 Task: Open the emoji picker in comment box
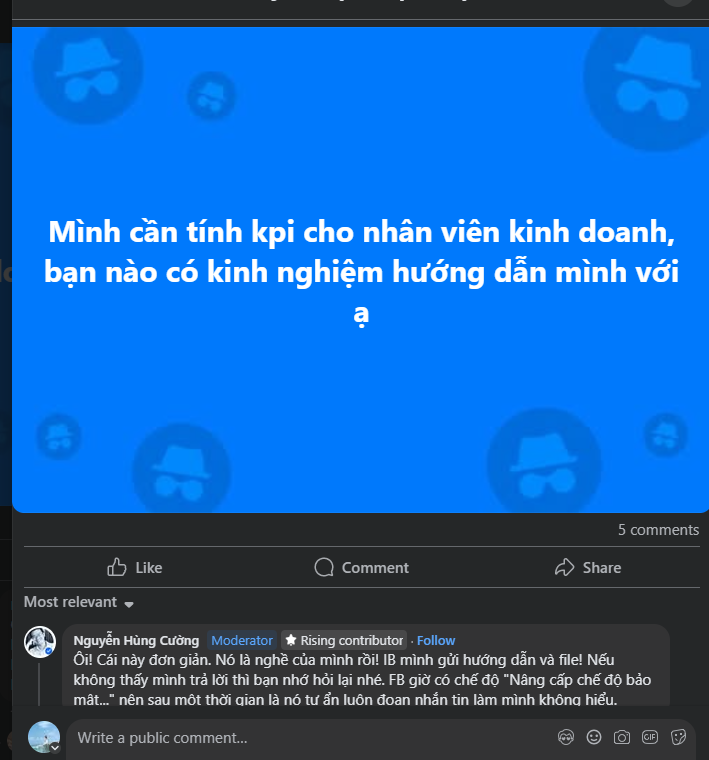click(594, 737)
